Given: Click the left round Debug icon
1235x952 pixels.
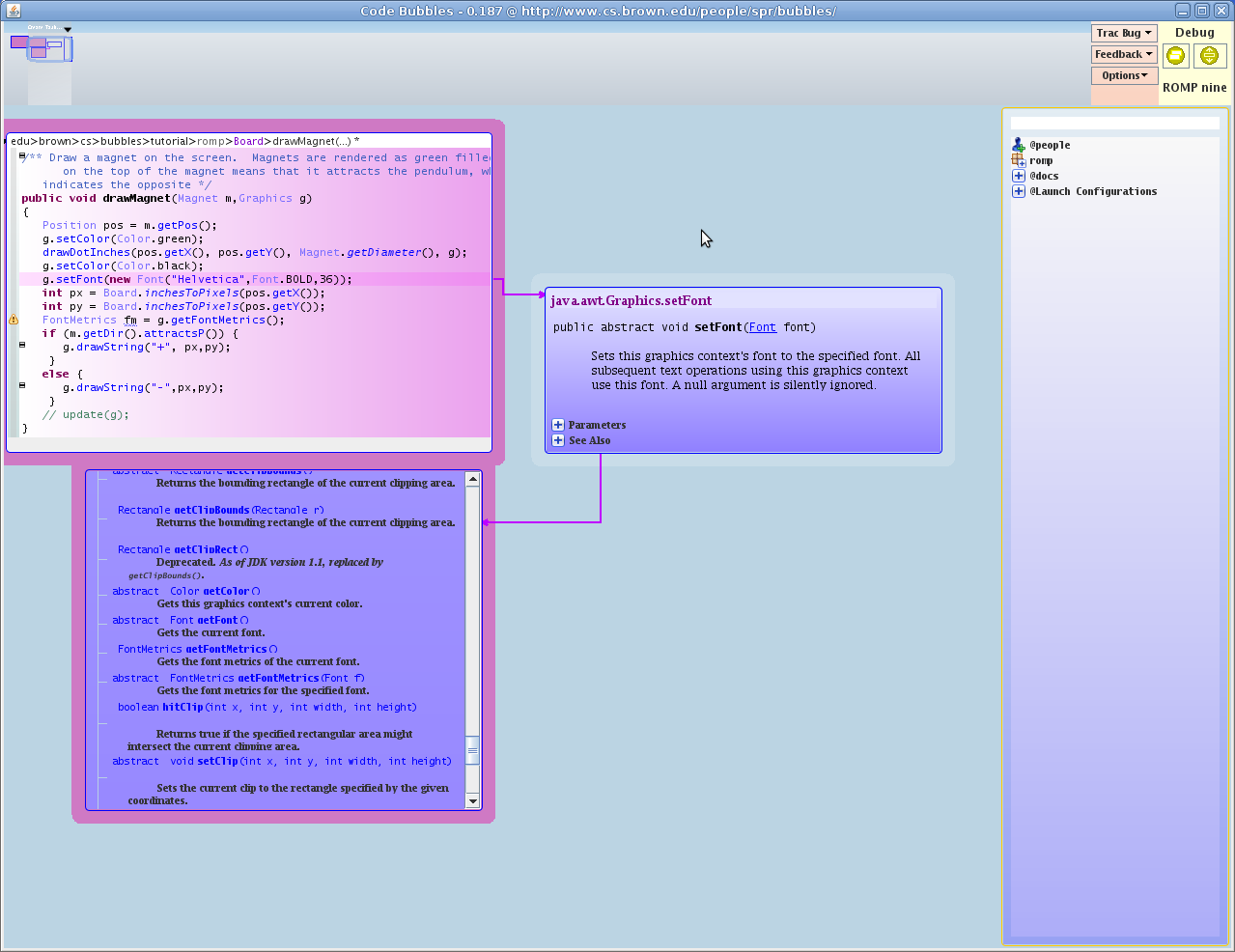Looking at the screenshot, I should tap(1175, 56).
